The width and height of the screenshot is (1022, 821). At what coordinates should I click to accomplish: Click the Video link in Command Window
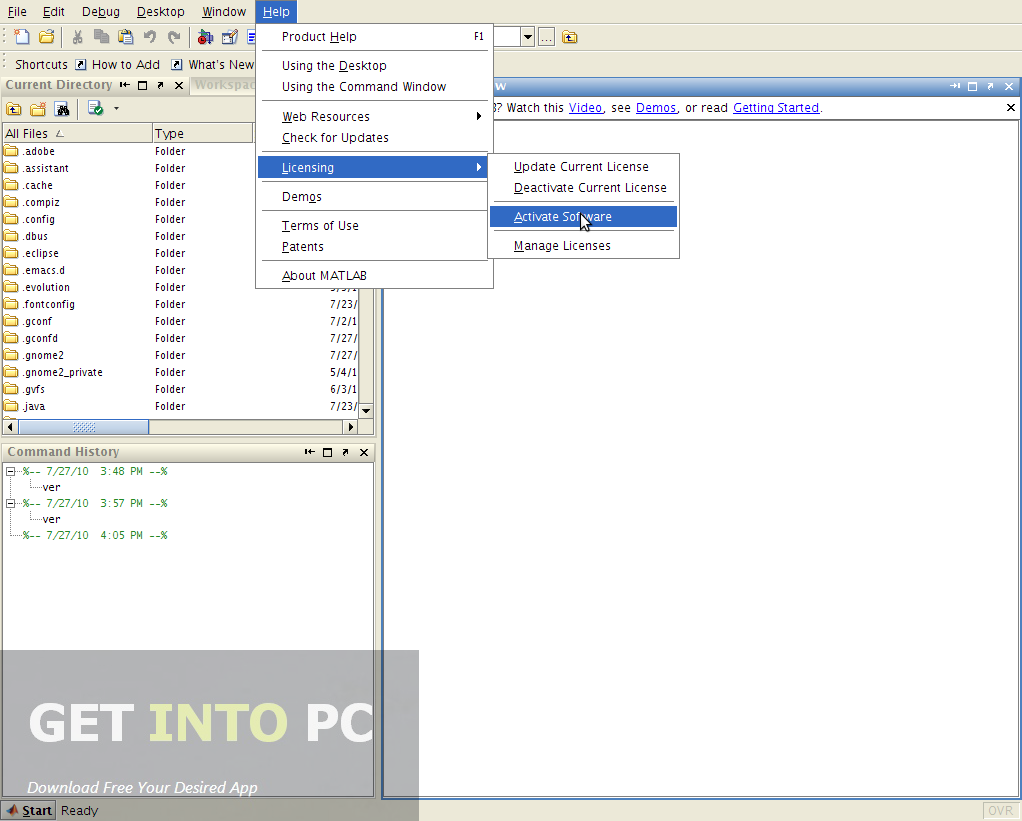[x=585, y=108]
